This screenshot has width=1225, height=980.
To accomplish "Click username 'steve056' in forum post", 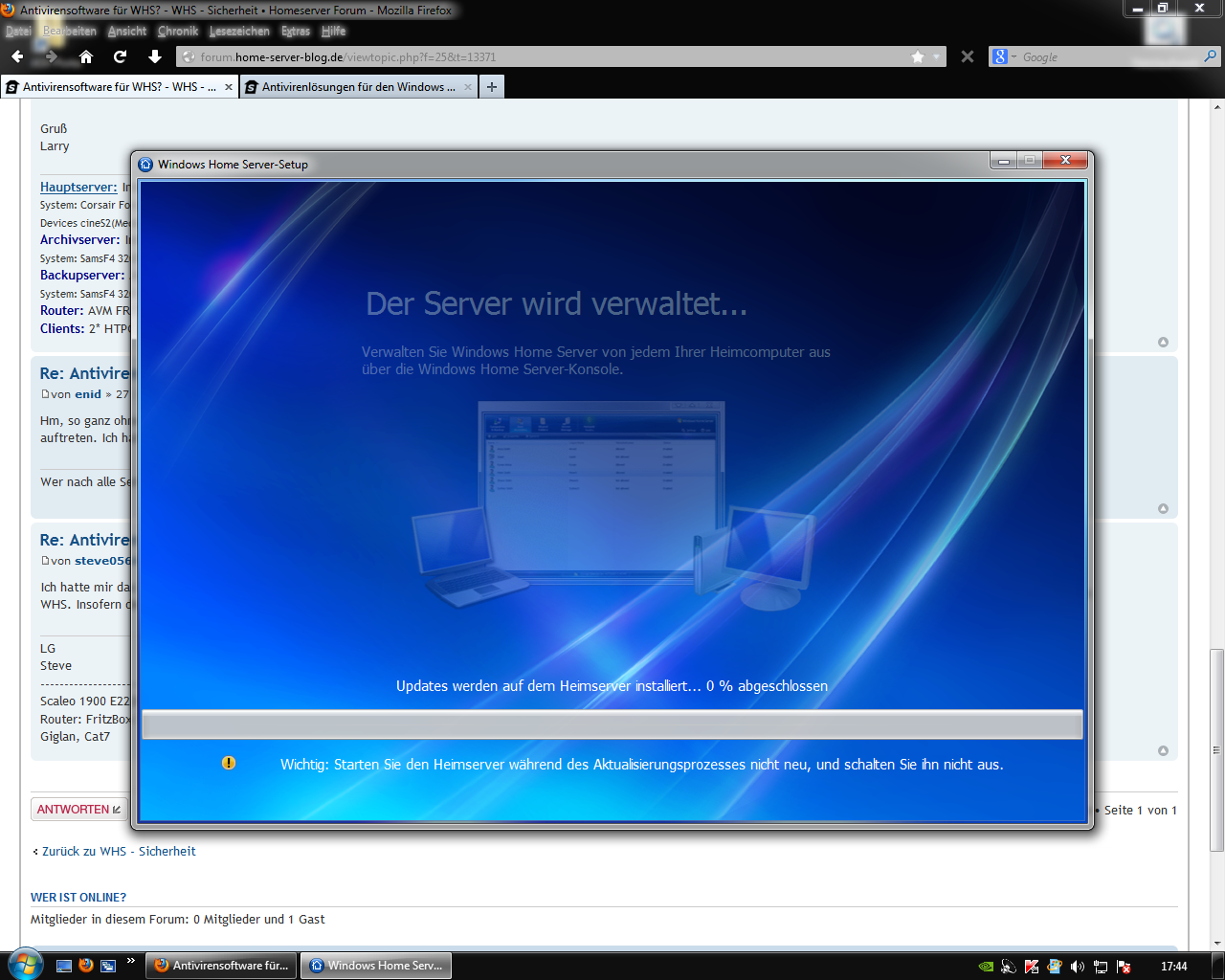I will 101,561.
